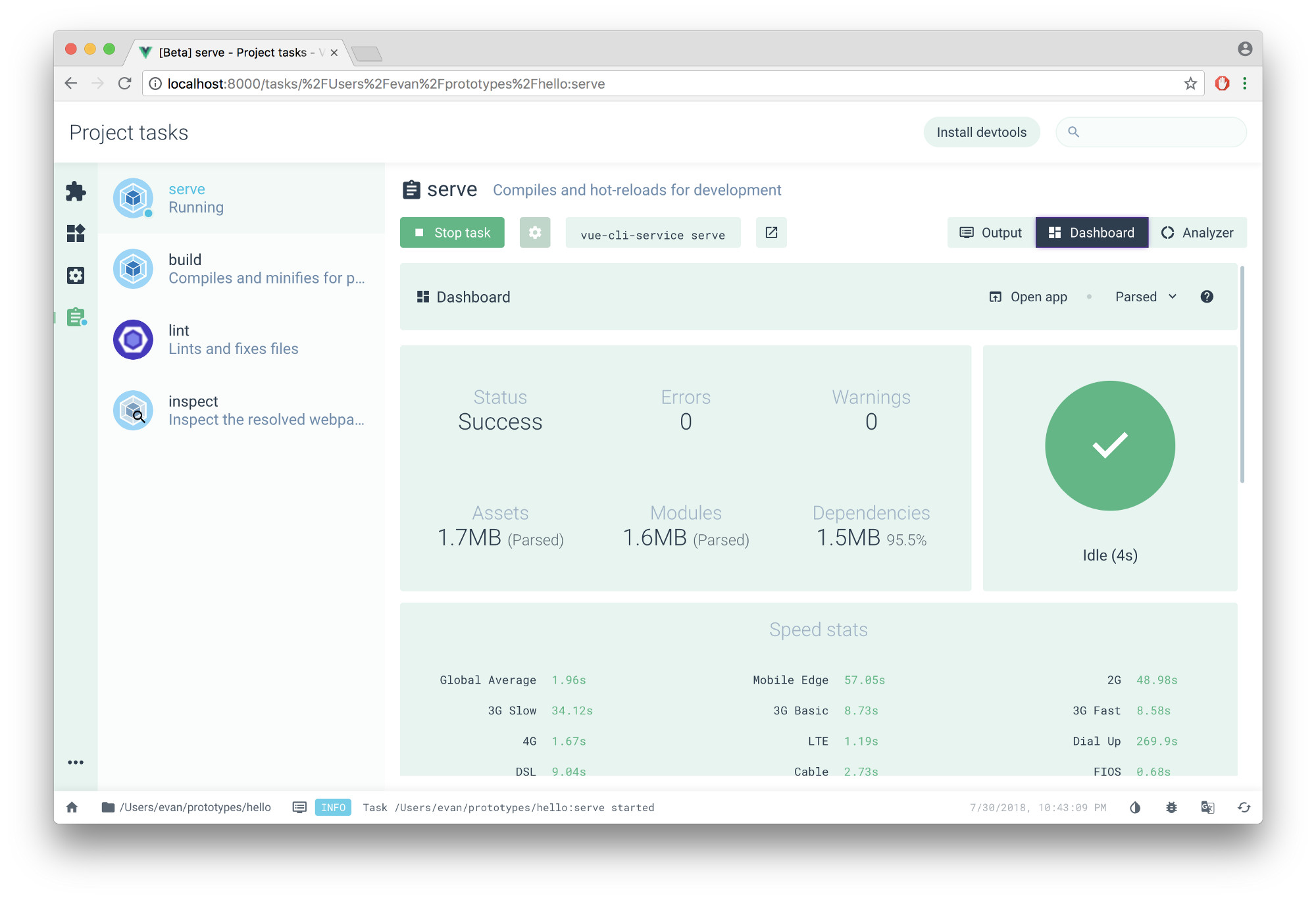Image resolution: width=1316 pixels, height=900 pixels.
Task: Open the Configuration gear sidebar icon
Action: (x=76, y=275)
